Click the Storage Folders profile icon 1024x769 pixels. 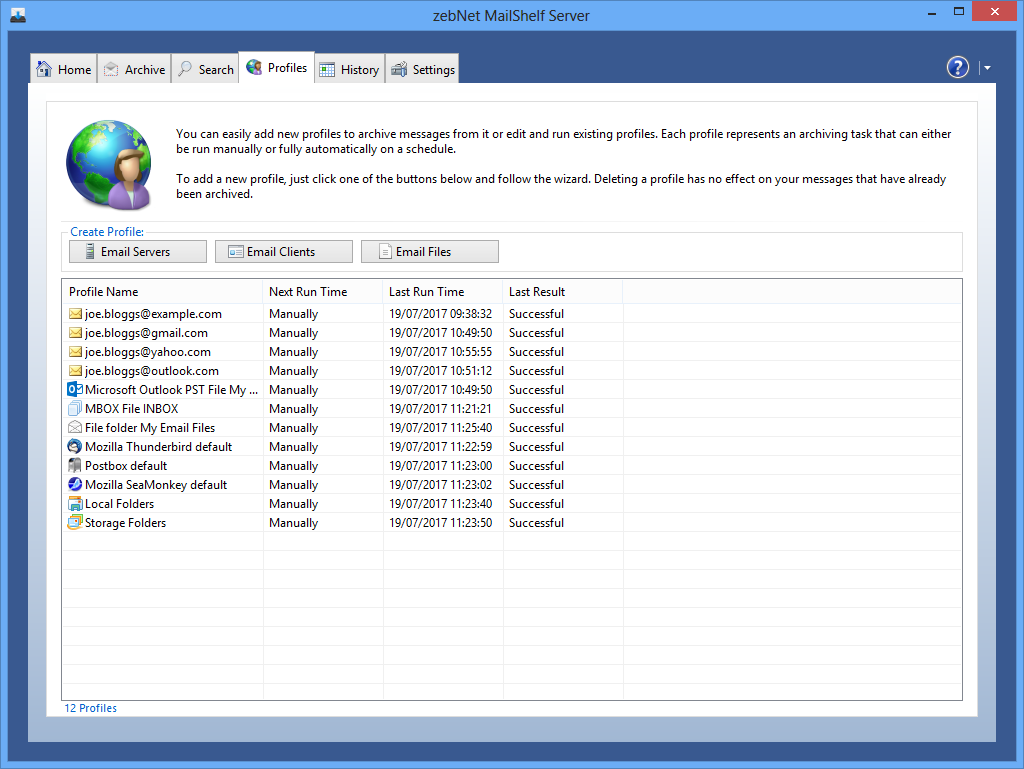[74, 523]
